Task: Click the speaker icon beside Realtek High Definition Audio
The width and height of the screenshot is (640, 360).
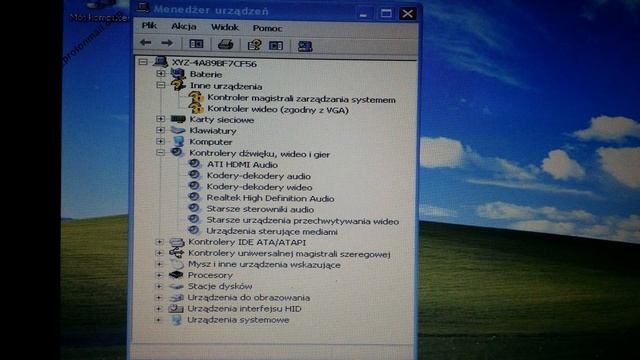Action: pyautogui.click(x=194, y=197)
